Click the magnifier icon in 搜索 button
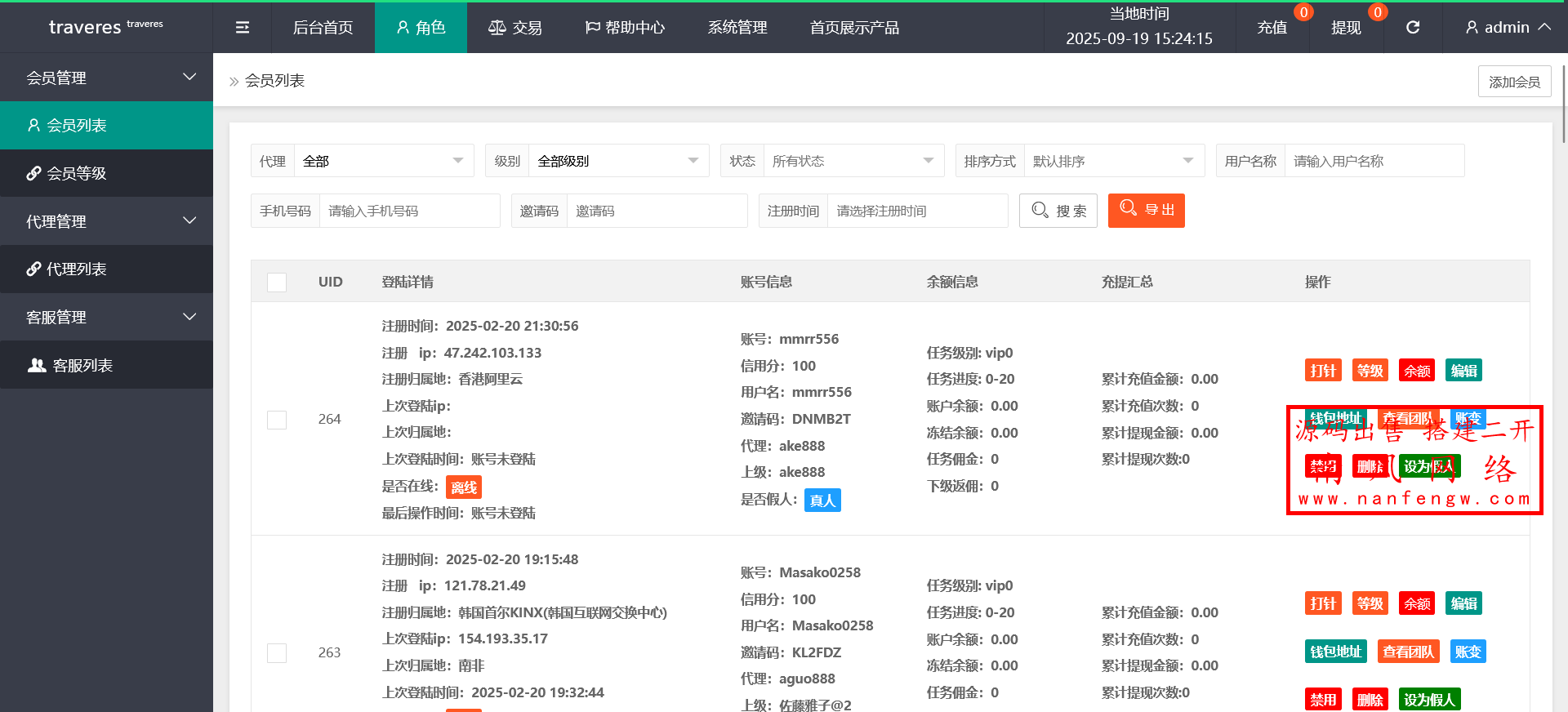Image resolution: width=1568 pixels, height=712 pixels. (1040, 211)
